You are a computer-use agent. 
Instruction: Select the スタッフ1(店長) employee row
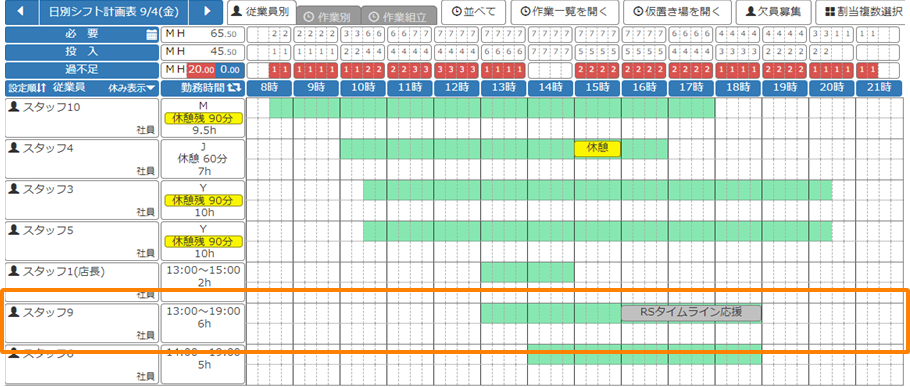82,281
